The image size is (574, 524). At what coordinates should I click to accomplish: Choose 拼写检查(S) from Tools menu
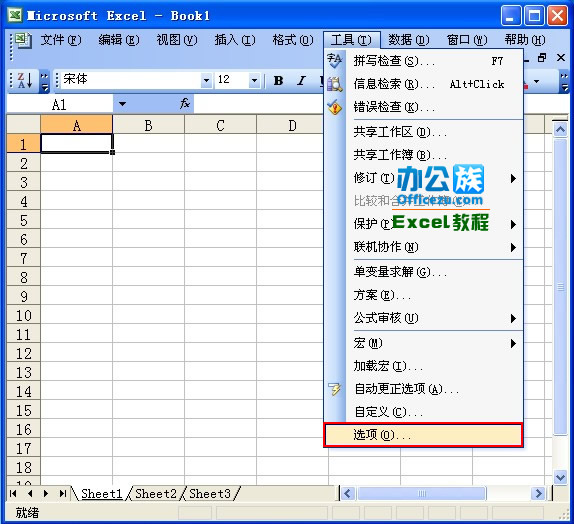click(424, 61)
